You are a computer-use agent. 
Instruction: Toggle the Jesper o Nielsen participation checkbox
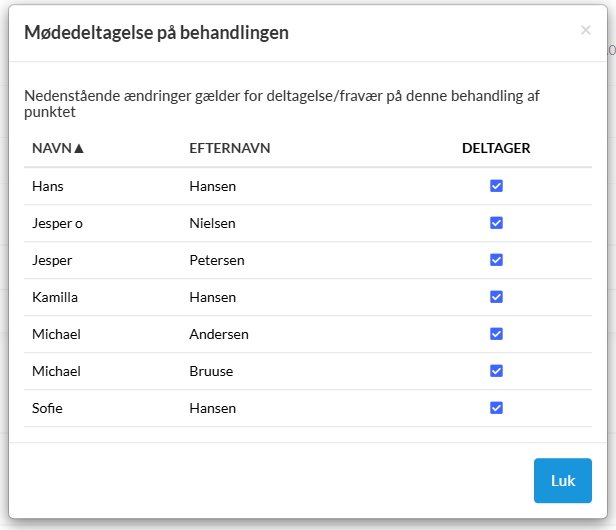pyautogui.click(x=496, y=223)
